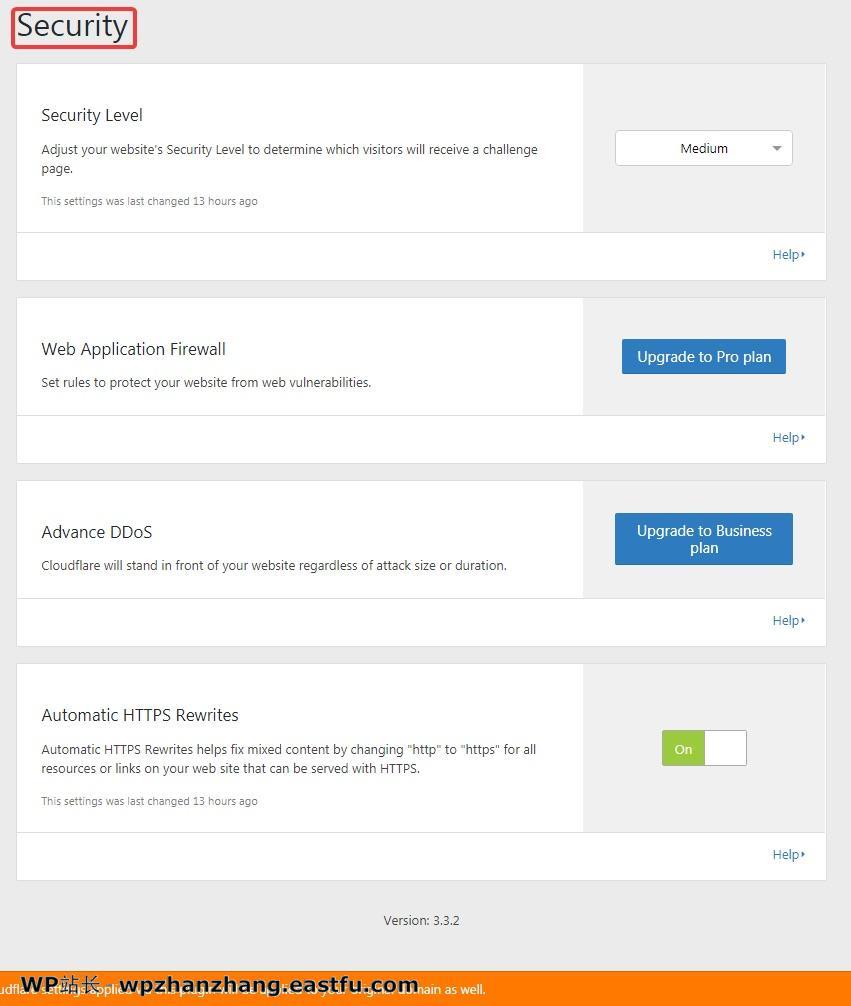The width and height of the screenshot is (851, 1006).
Task: Select the Security Level section title
Action: (92, 115)
